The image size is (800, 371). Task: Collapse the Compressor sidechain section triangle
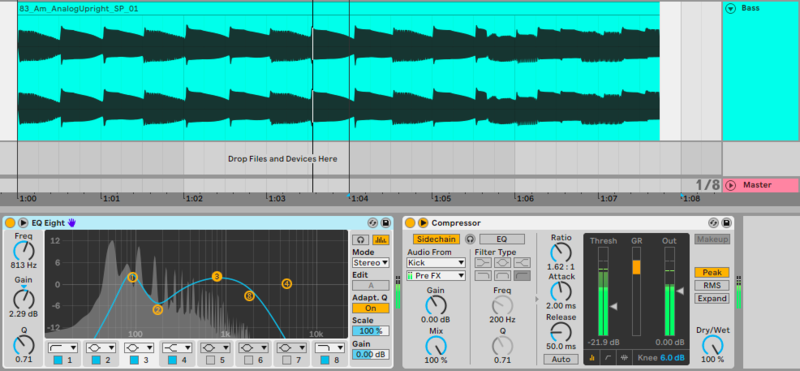click(423, 223)
